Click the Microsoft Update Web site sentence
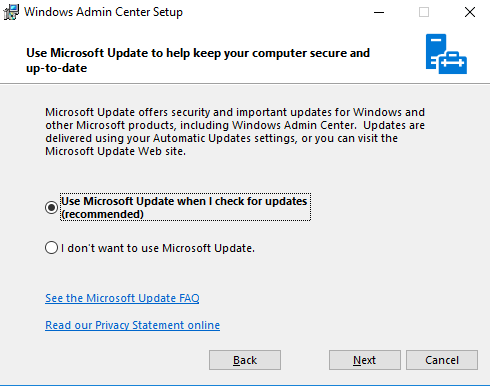Image resolution: width=490 pixels, height=386 pixels. (x=115, y=151)
